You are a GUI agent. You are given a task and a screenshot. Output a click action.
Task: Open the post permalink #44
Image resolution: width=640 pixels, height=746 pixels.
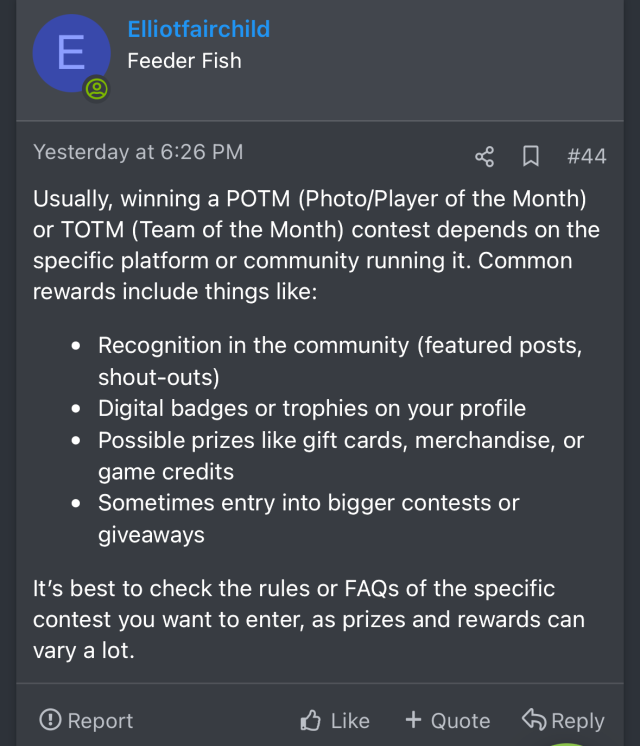tap(586, 156)
